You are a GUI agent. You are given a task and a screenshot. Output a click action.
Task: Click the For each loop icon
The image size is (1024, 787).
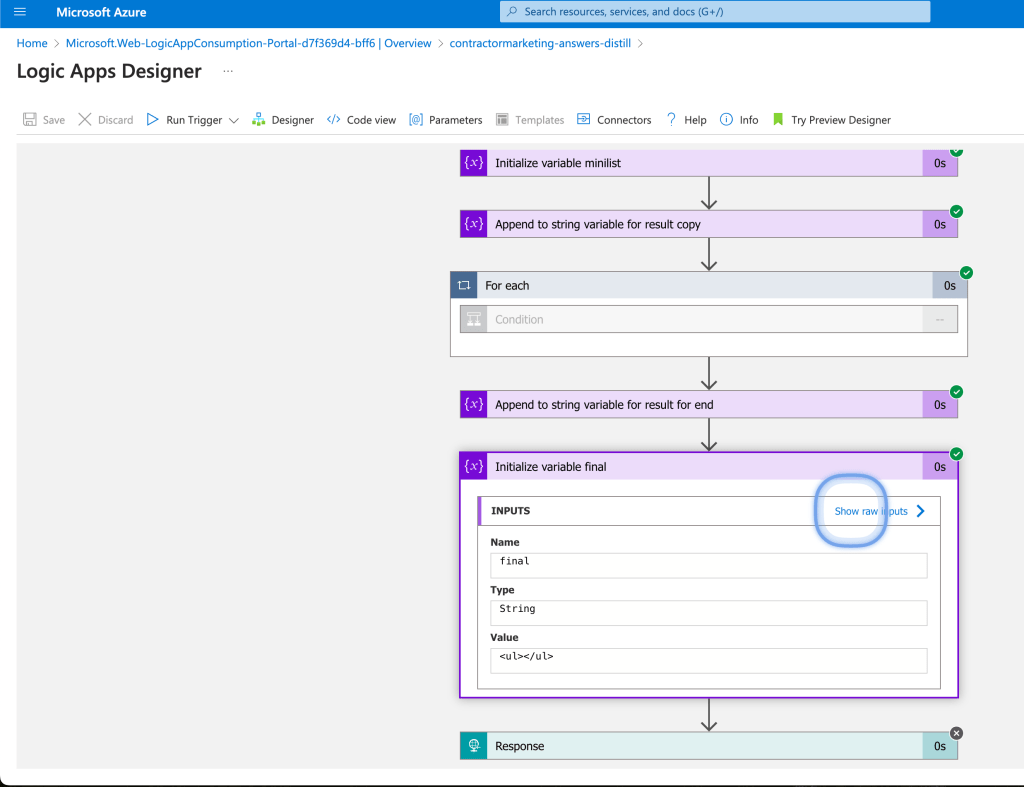[x=464, y=285]
